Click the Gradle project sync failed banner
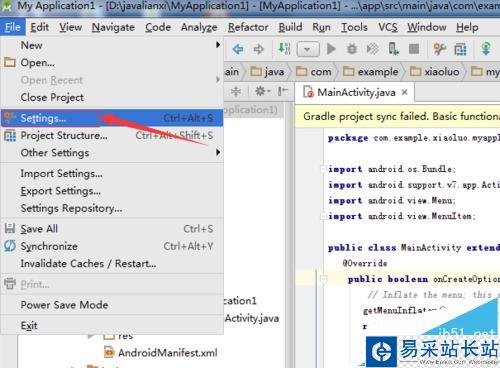Image resolution: width=500 pixels, height=368 pixels. tap(397, 116)
